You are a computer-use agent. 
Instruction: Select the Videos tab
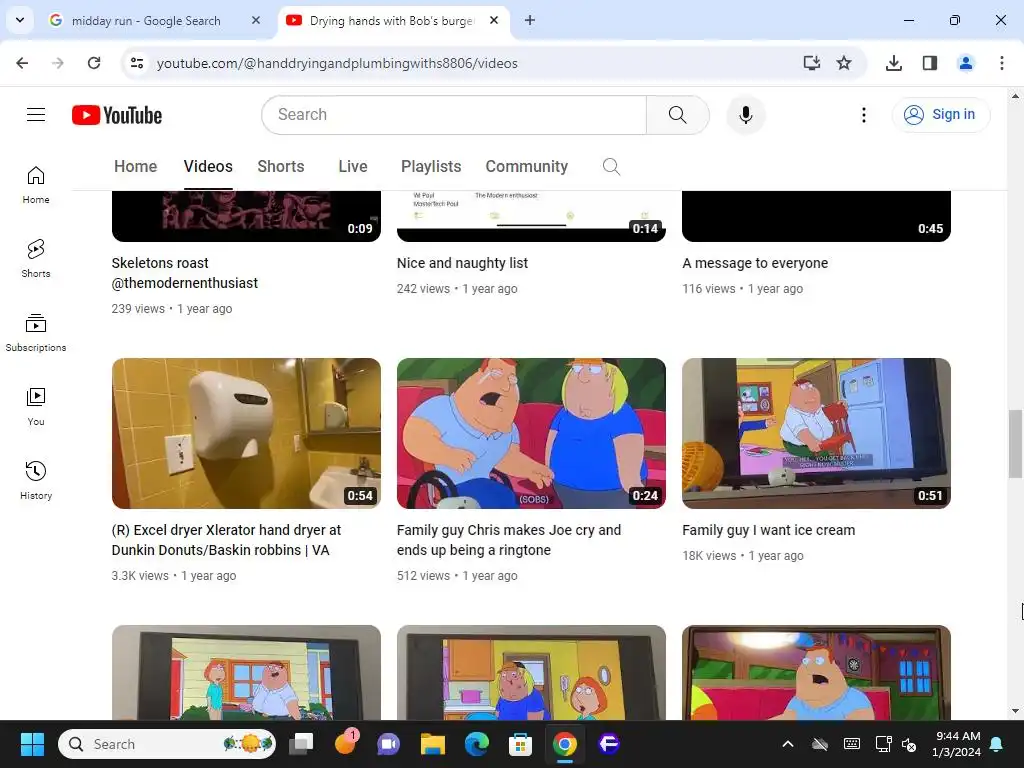point(208,167)
